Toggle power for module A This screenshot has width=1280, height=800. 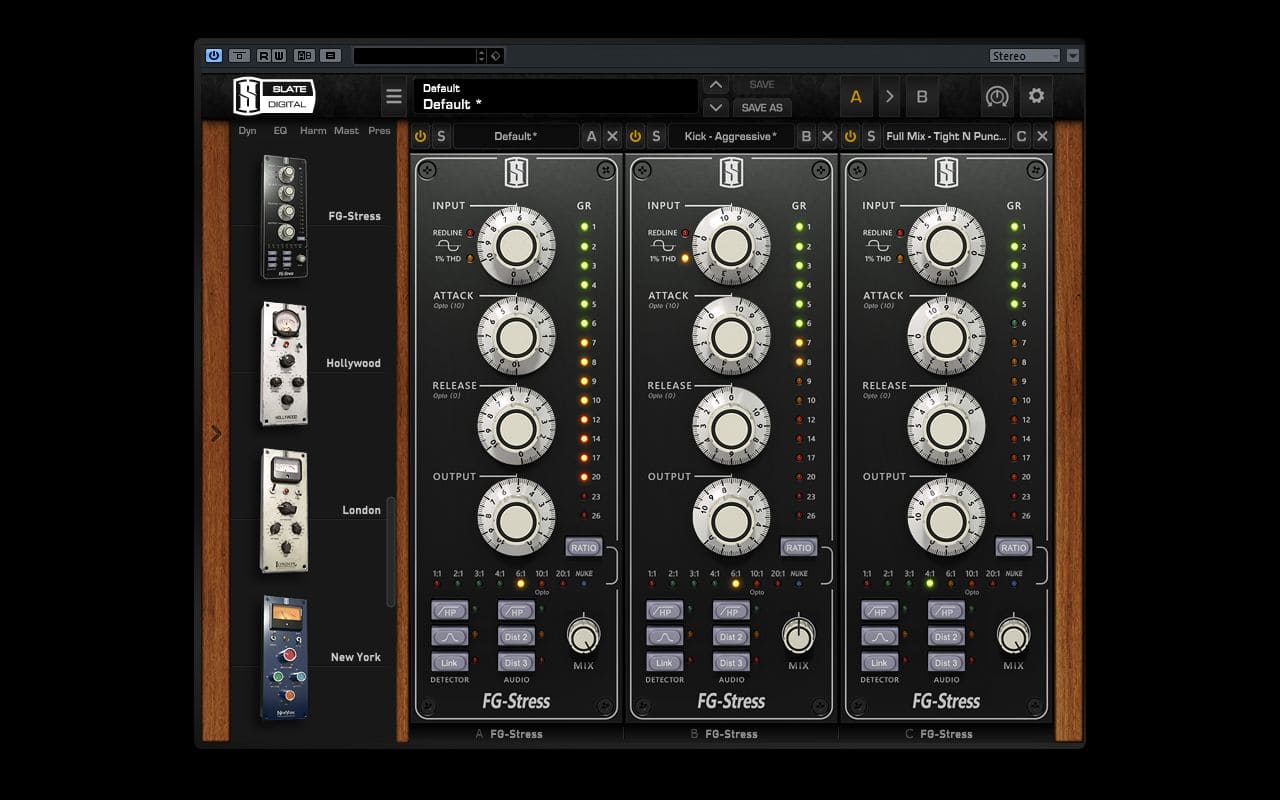tap(420, 136)
